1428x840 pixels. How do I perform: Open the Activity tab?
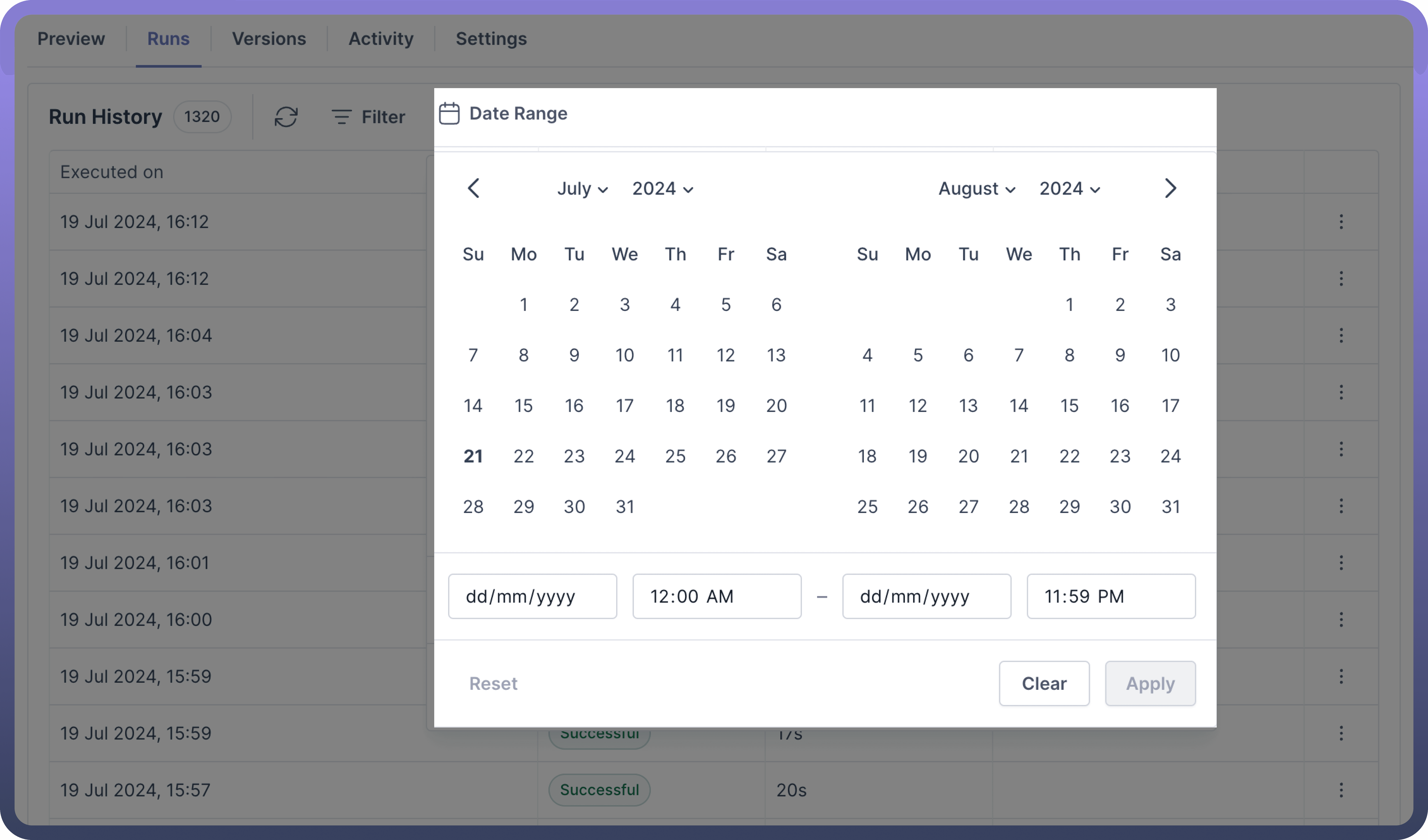click(381, 39)
